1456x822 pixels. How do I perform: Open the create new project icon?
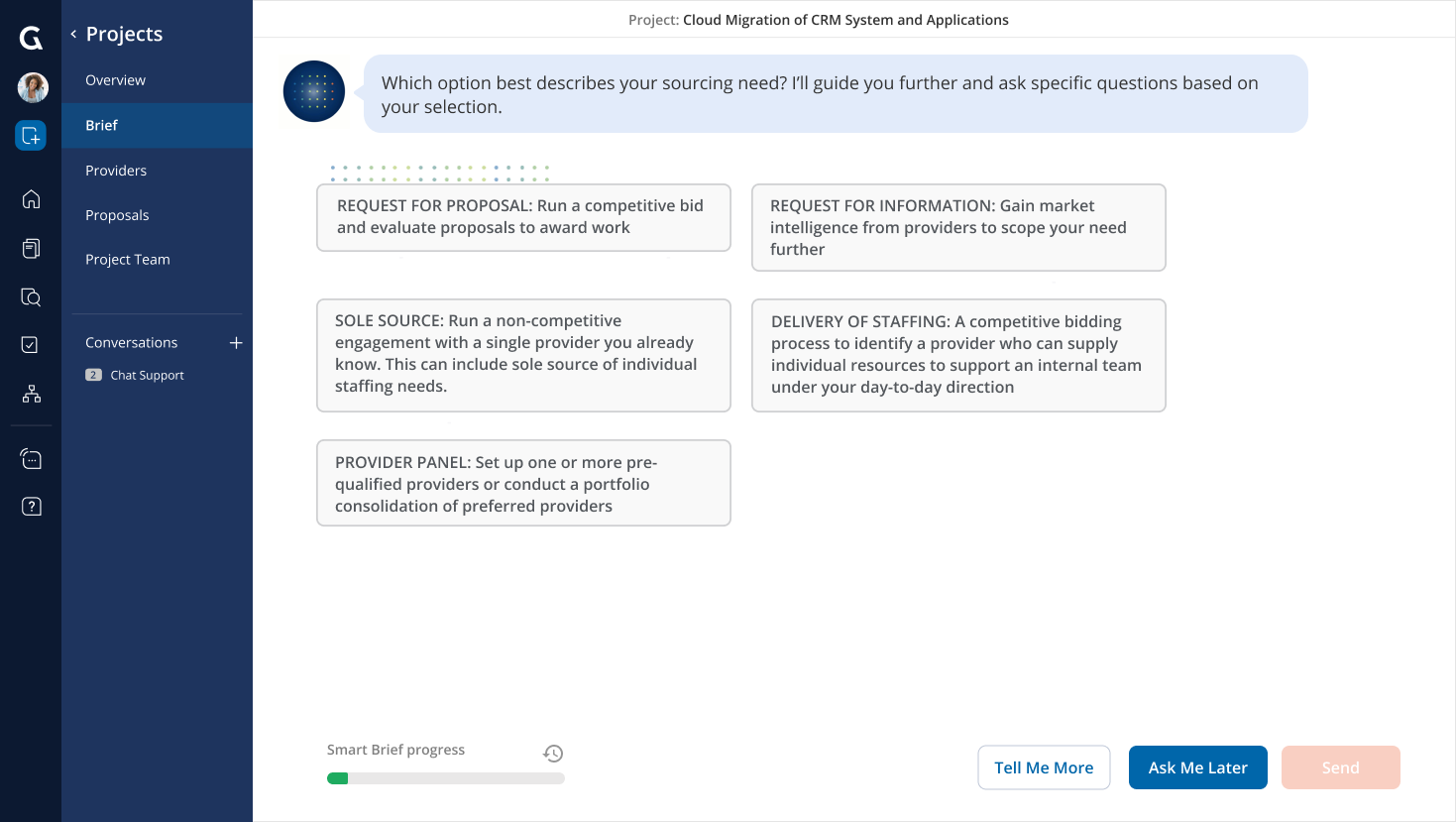pyautogui.click(x=30, y=135)
